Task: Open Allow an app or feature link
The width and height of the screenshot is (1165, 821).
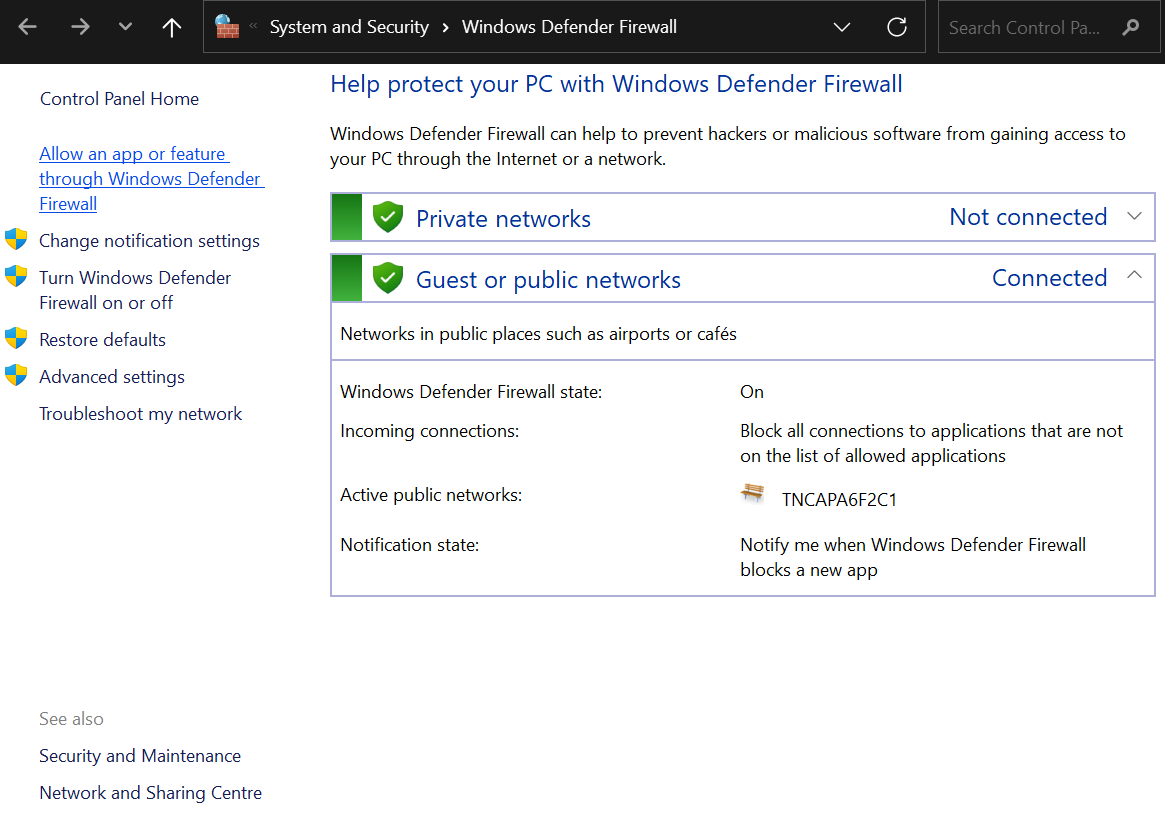Action: point(151,179)
